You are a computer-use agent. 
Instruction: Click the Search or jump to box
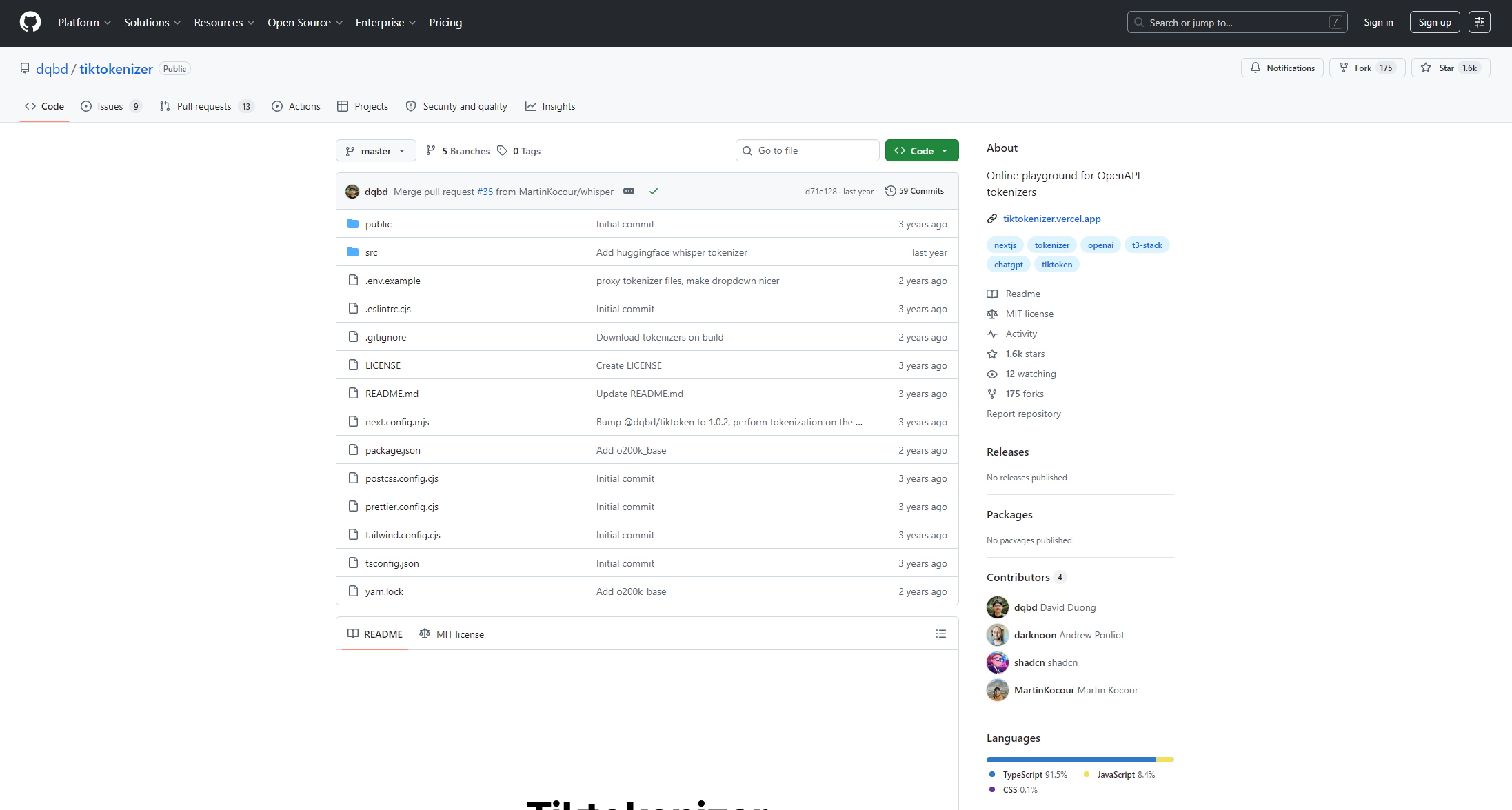pos(1237,23)
